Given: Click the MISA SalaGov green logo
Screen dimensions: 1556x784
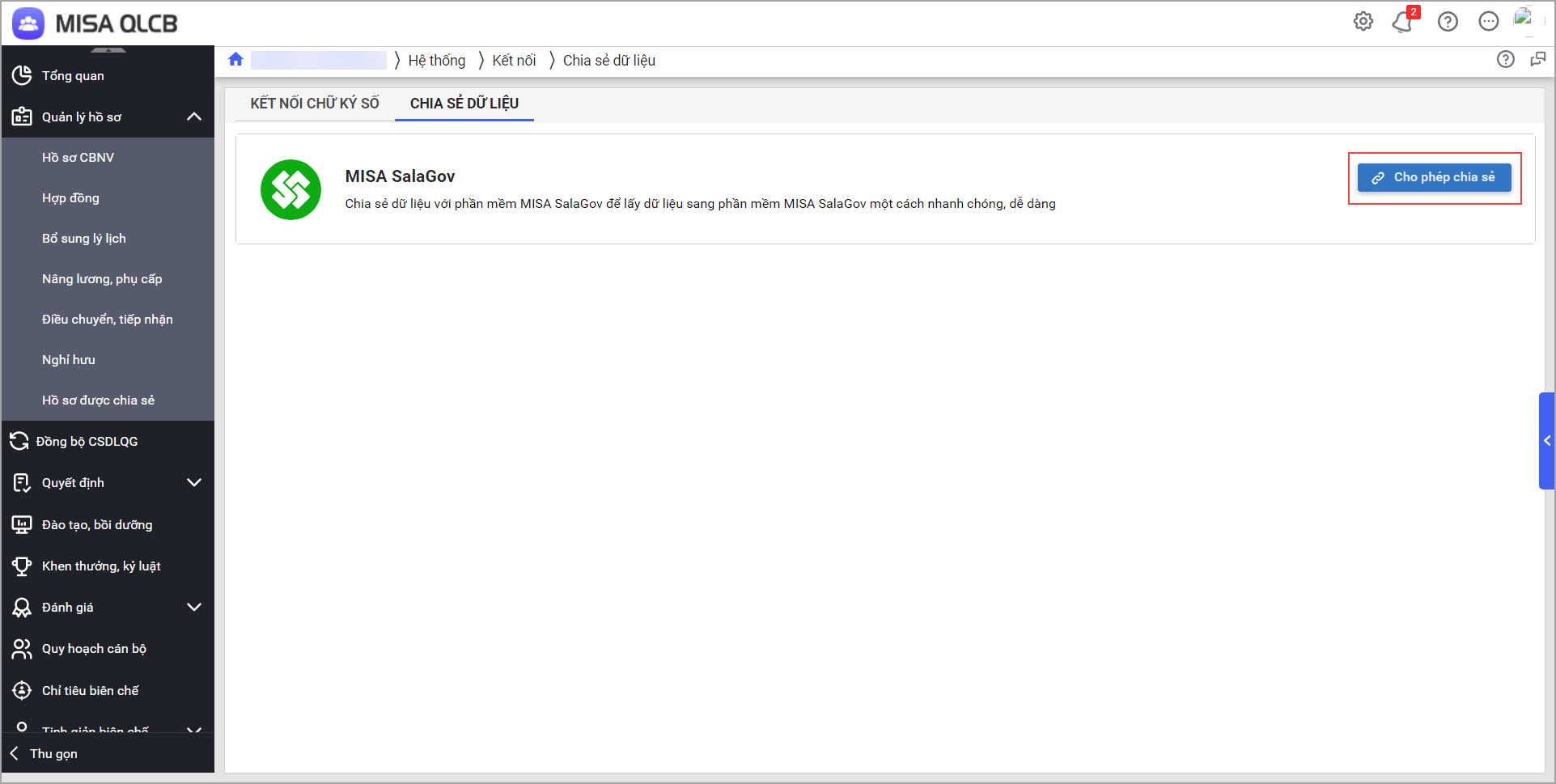Looking at the screenshot, I should (290, 189).
